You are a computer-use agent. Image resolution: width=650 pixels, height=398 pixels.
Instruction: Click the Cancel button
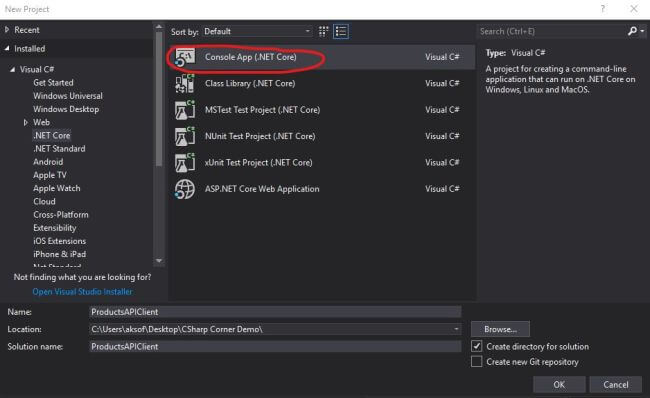[x=616, y=385]
